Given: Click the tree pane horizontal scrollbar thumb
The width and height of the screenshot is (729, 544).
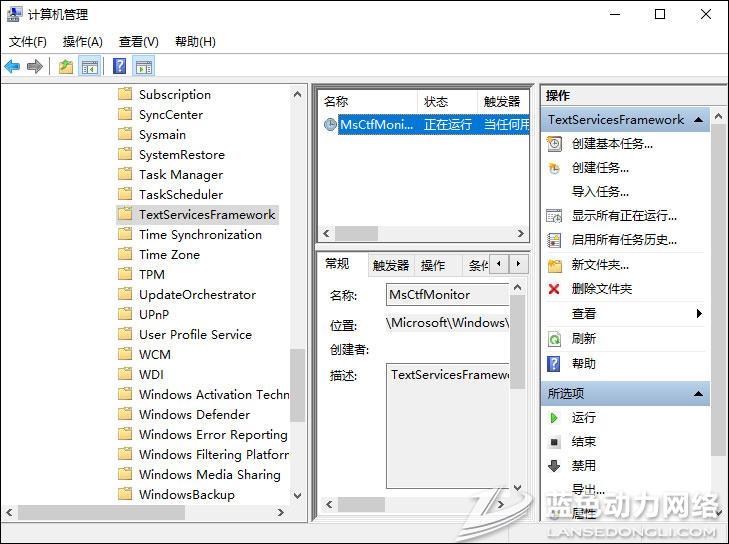Looking at the screenshot, I should (101, 512).
